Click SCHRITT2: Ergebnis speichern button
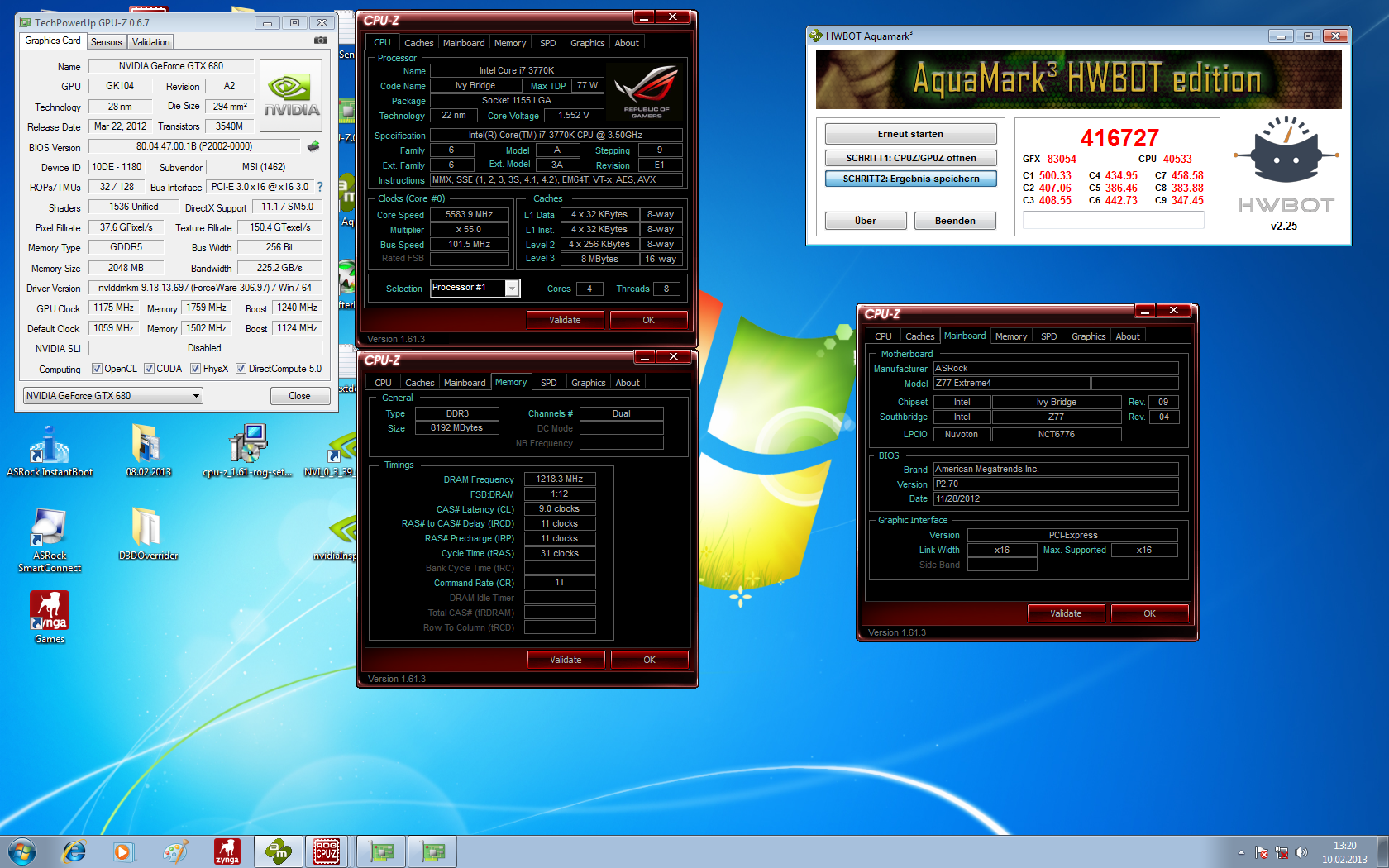 [x=910, y=179]
